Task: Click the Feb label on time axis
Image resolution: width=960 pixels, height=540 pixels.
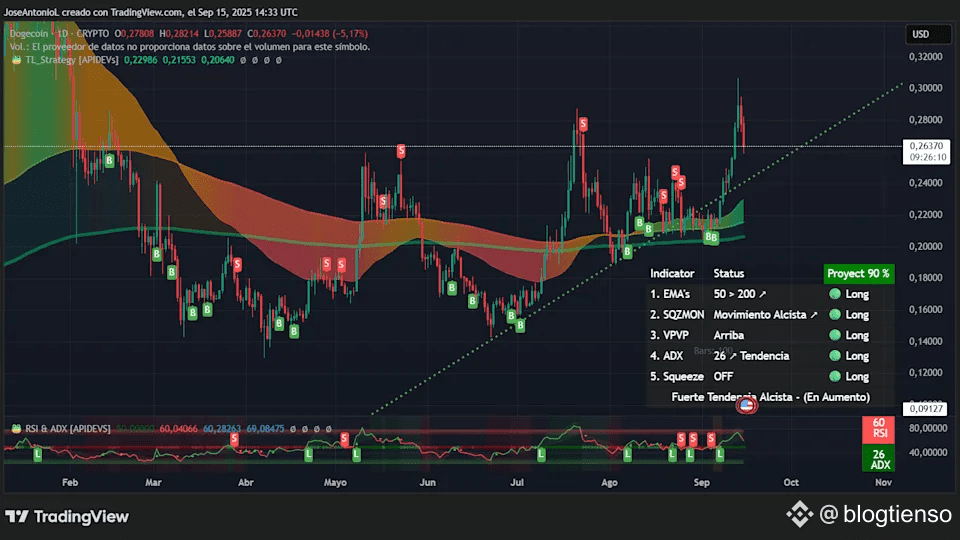Action: click(x=70, y=482)
